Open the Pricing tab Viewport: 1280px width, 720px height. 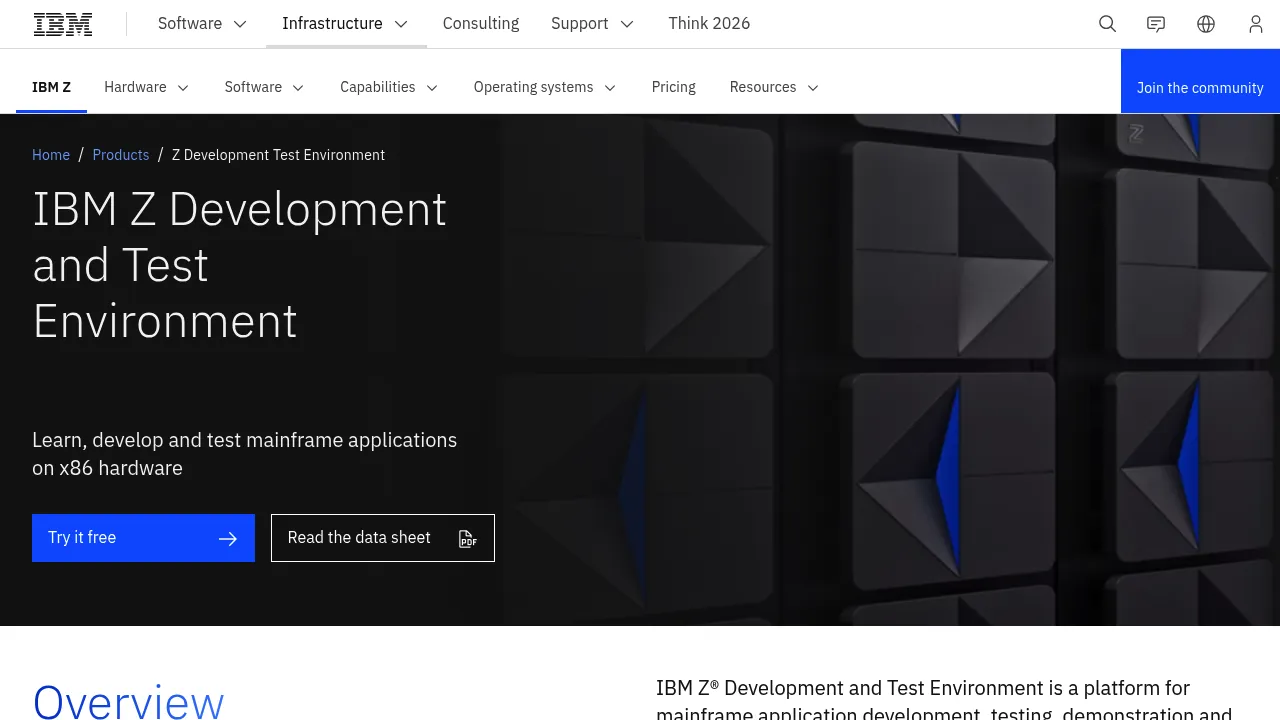coord(674,87)
